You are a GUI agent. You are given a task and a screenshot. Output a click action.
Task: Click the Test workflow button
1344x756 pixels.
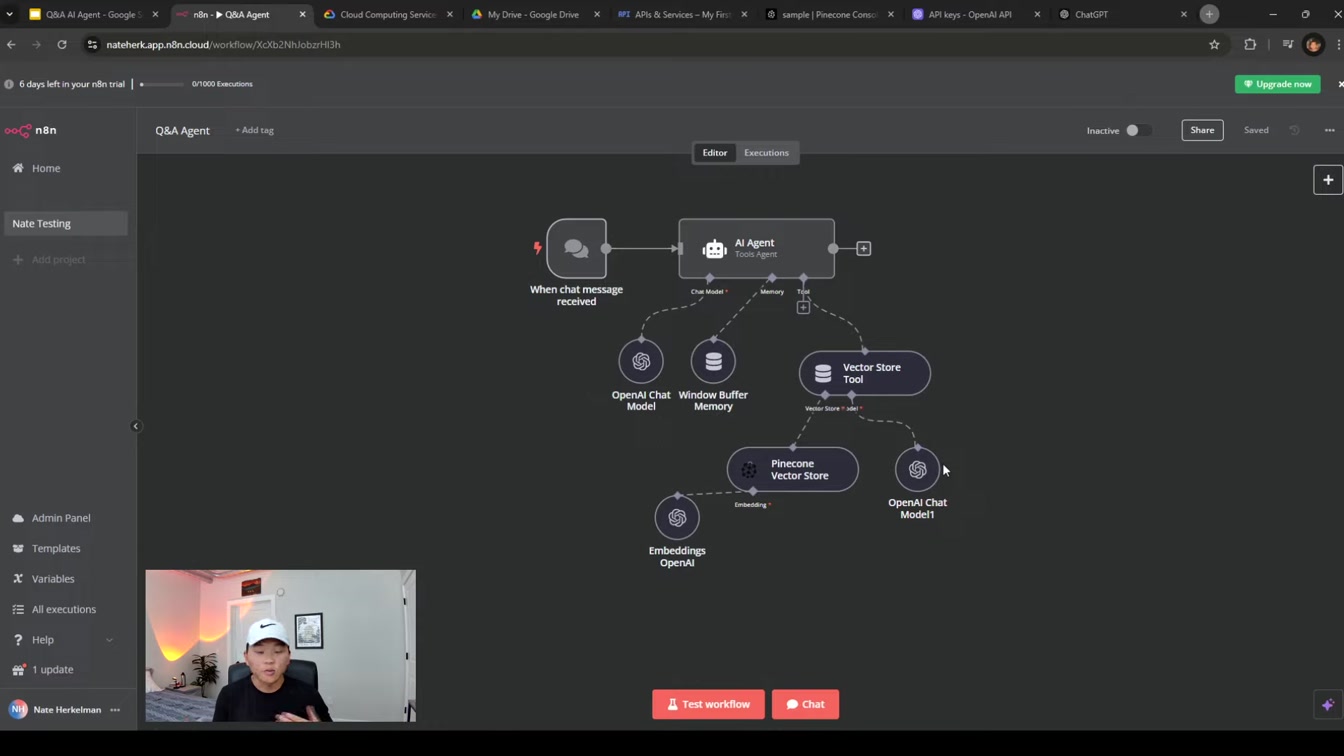tap(708, 704)
